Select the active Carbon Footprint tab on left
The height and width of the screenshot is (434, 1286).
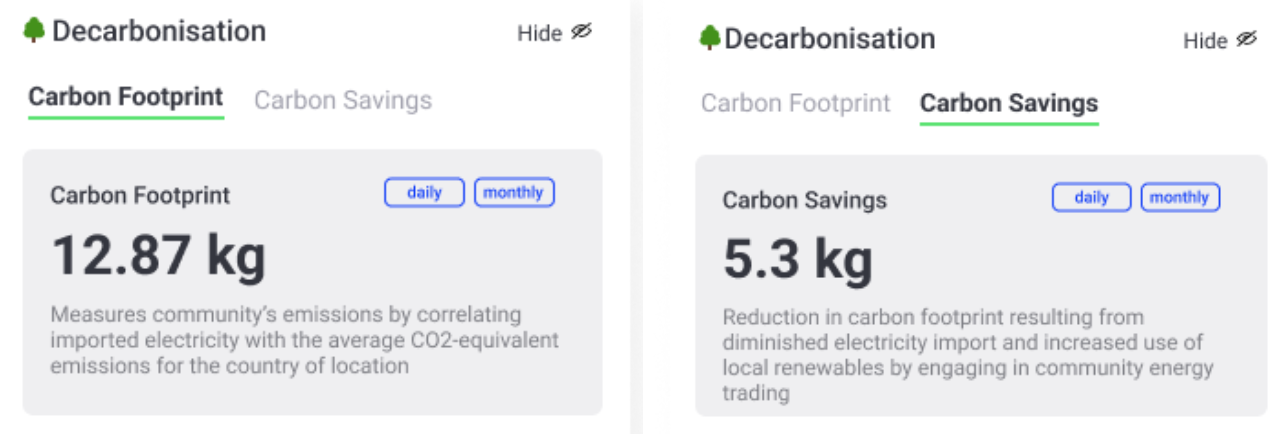[x=126, y=98]
